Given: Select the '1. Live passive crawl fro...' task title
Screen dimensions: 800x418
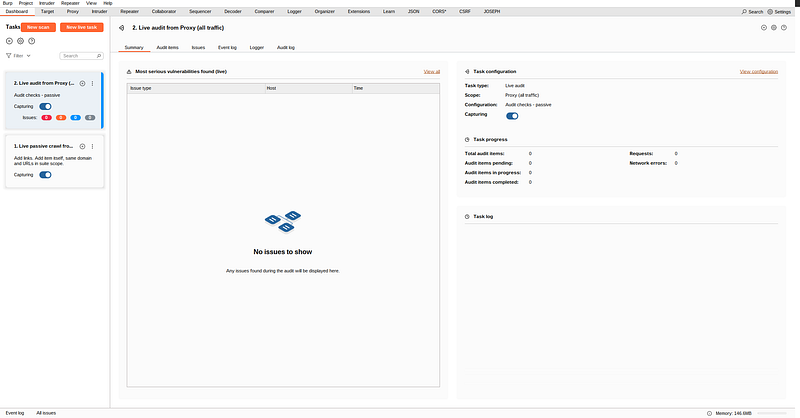Looking at the screenshot, I should pos(43,146).
